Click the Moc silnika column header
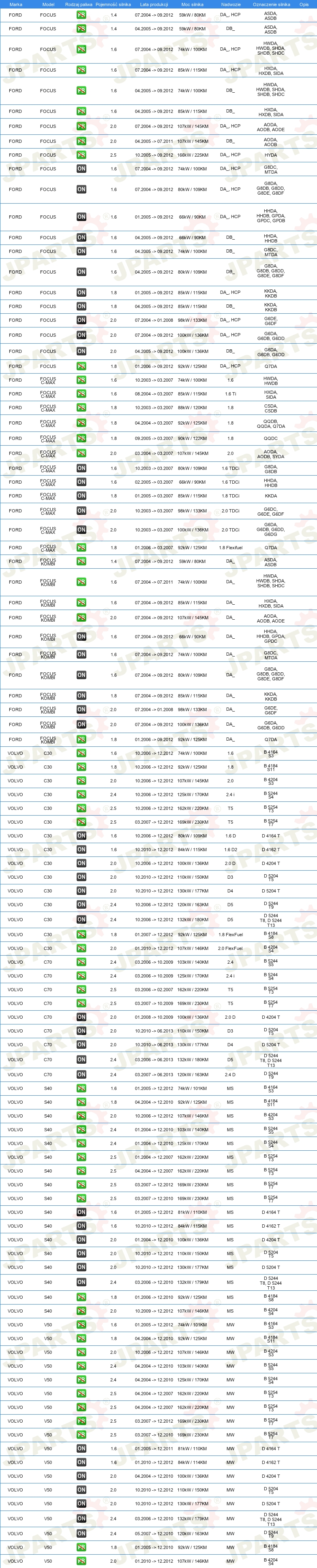 point(193,4)
